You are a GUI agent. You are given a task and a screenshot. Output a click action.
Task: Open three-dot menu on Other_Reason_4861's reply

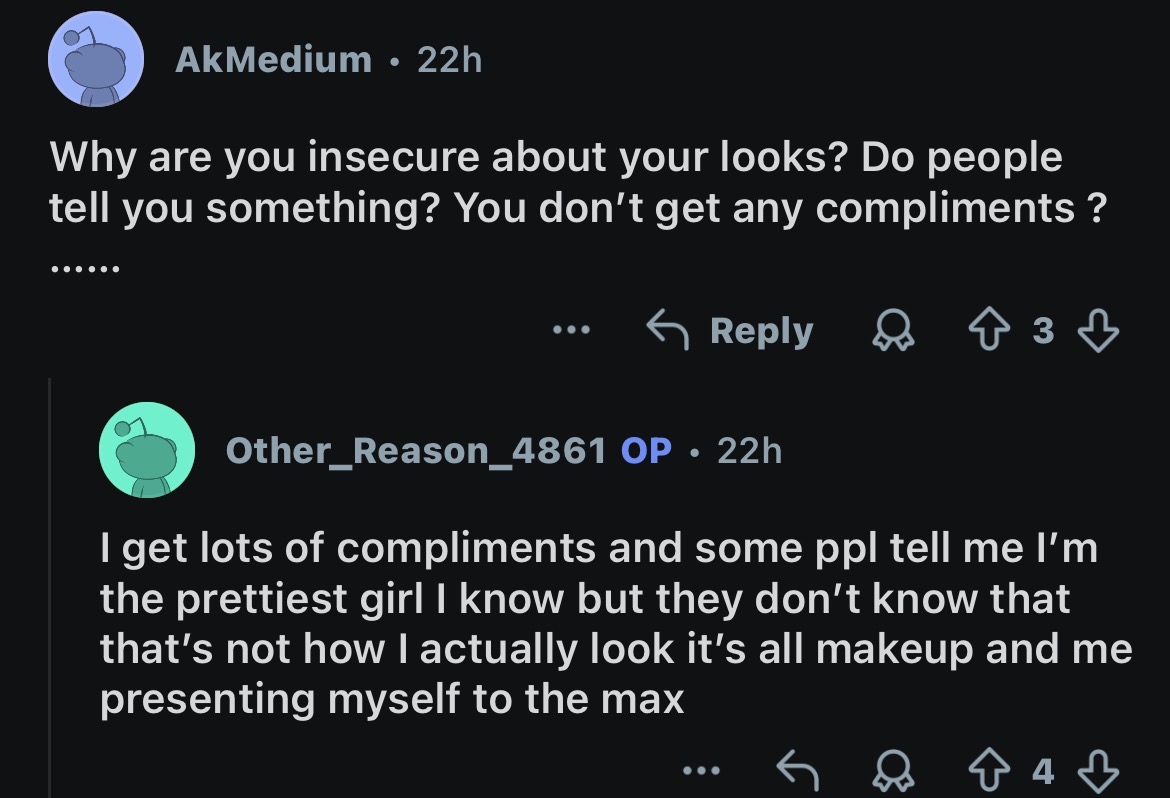click(x=702, y=770)
